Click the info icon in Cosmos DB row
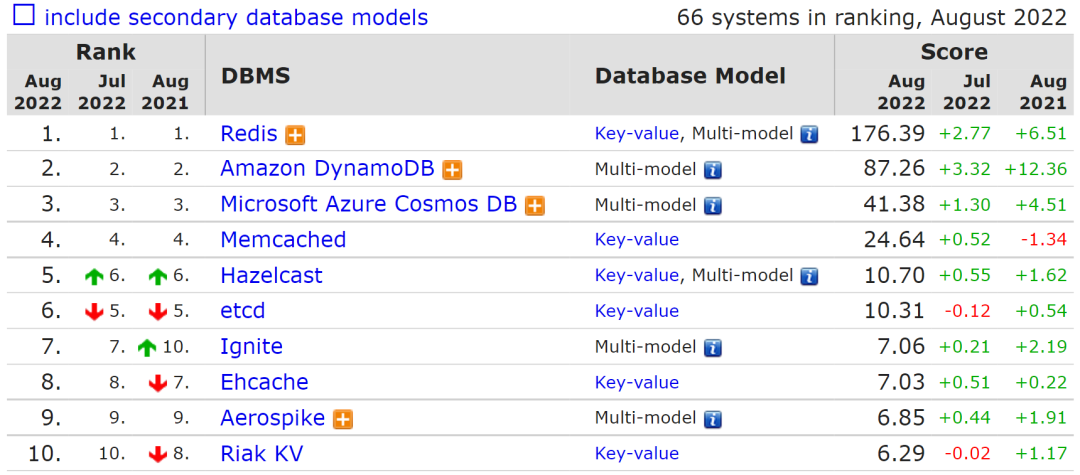Image resolution: width=1080 pixels, height=475 pixels. (x=712, y=206)
